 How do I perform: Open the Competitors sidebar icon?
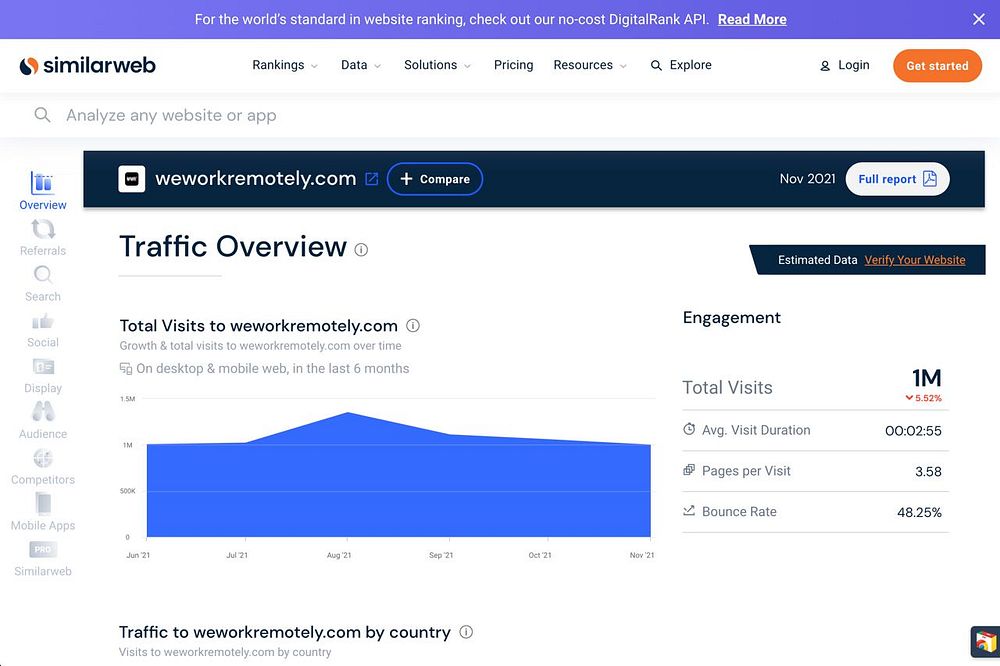click(43, 458)
